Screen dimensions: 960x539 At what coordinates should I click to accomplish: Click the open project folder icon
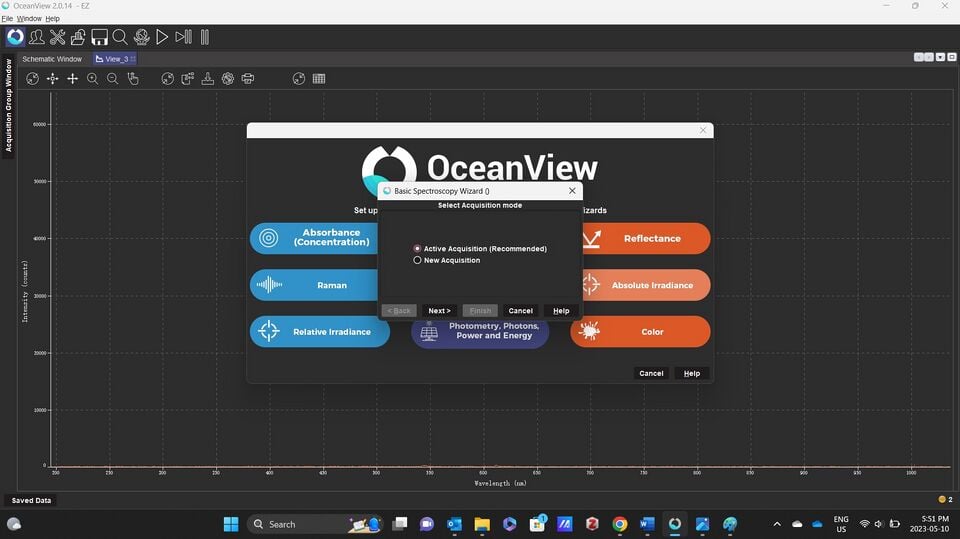78,37
